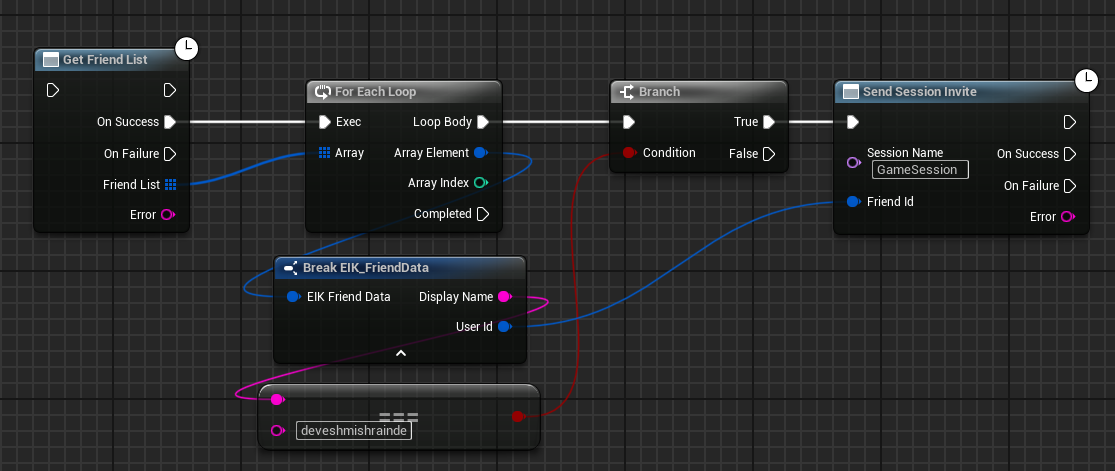Viewport: 1115px width, 471px height.
Task: Click the Display Name output pin
Action: click(504, 297)
